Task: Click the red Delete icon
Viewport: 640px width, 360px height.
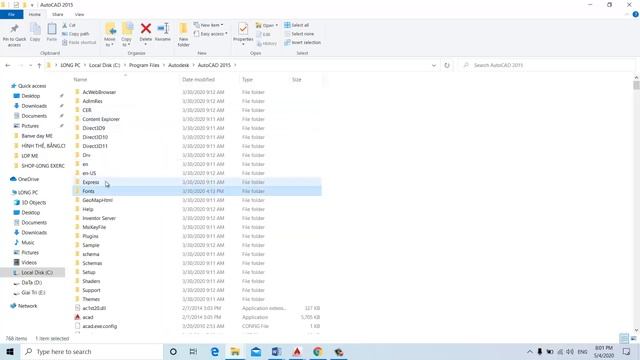Action: (x=146, y=29)
